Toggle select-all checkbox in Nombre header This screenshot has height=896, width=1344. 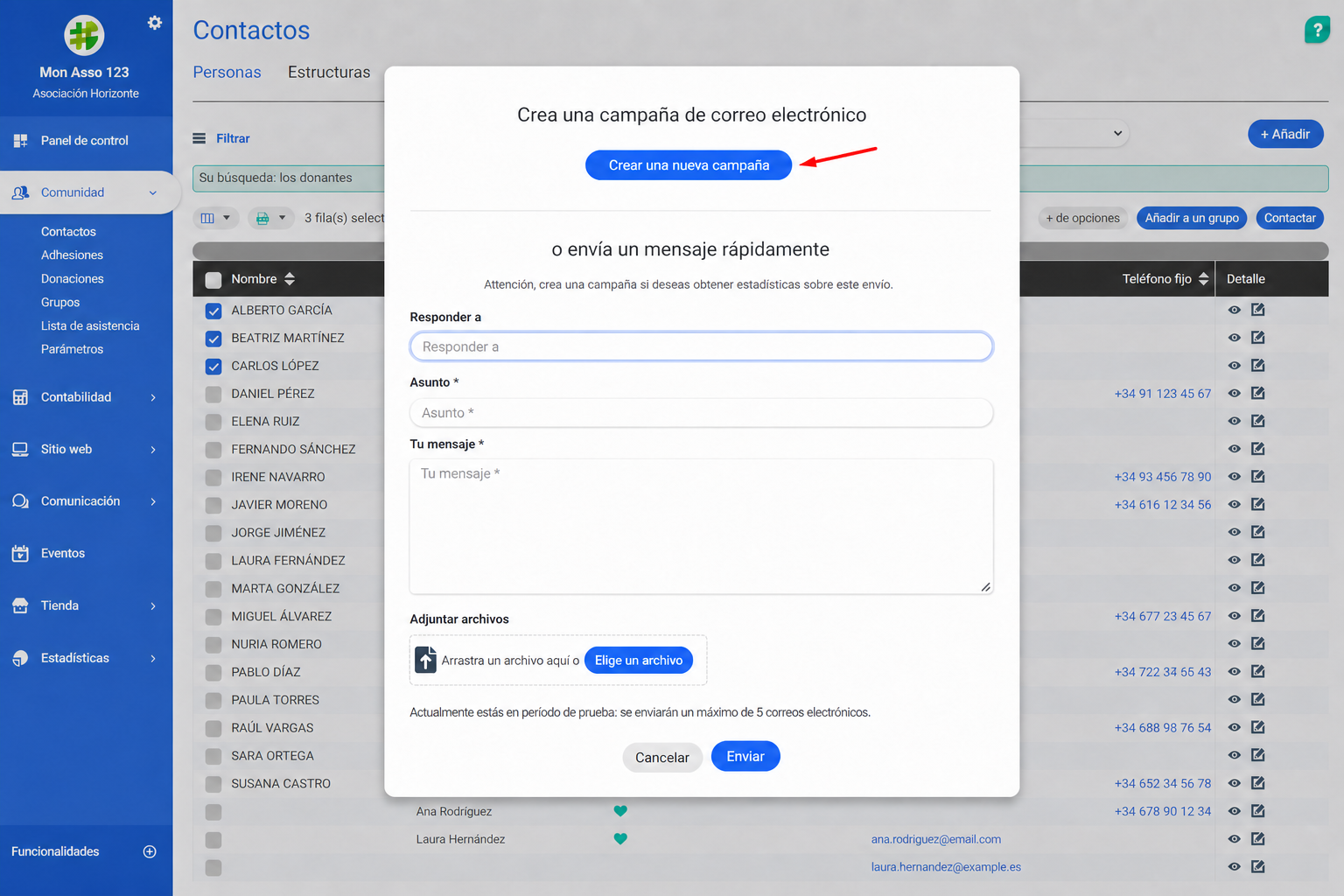[213, 280]
